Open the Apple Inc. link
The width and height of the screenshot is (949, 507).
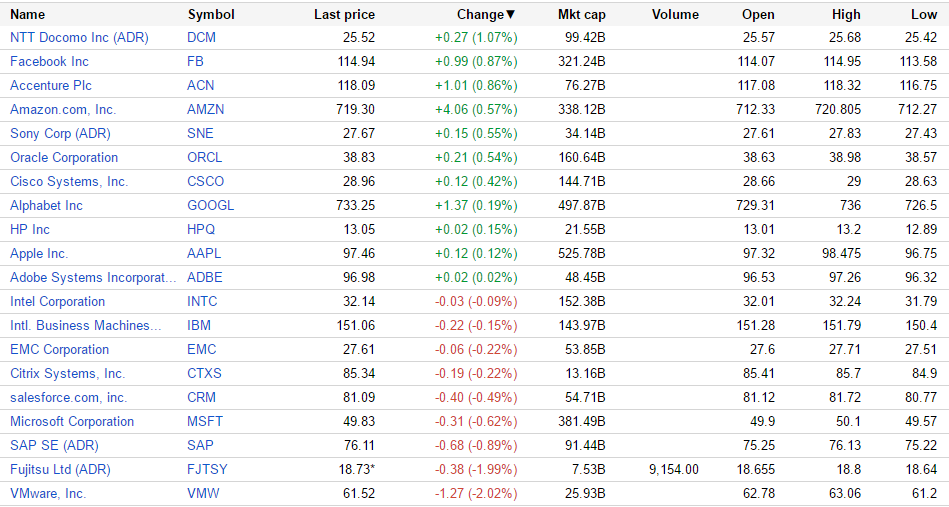[x=39, y=253]
